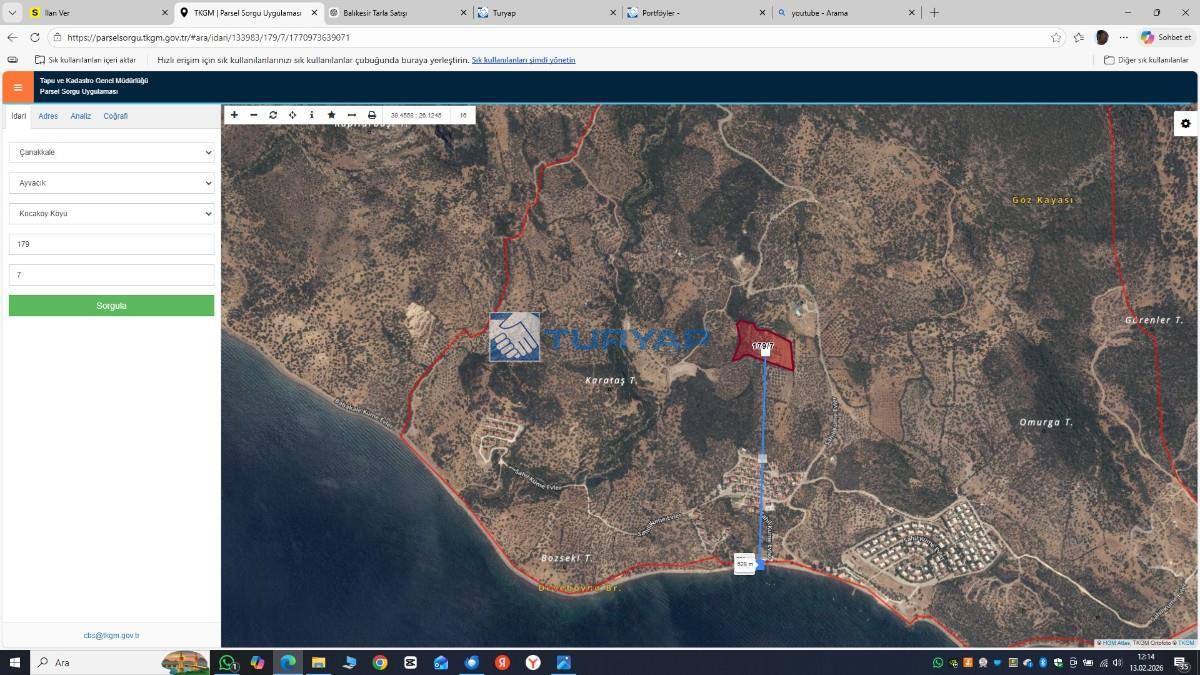
Task: Click the refresh map icon
Action: (x=273, y=115)
